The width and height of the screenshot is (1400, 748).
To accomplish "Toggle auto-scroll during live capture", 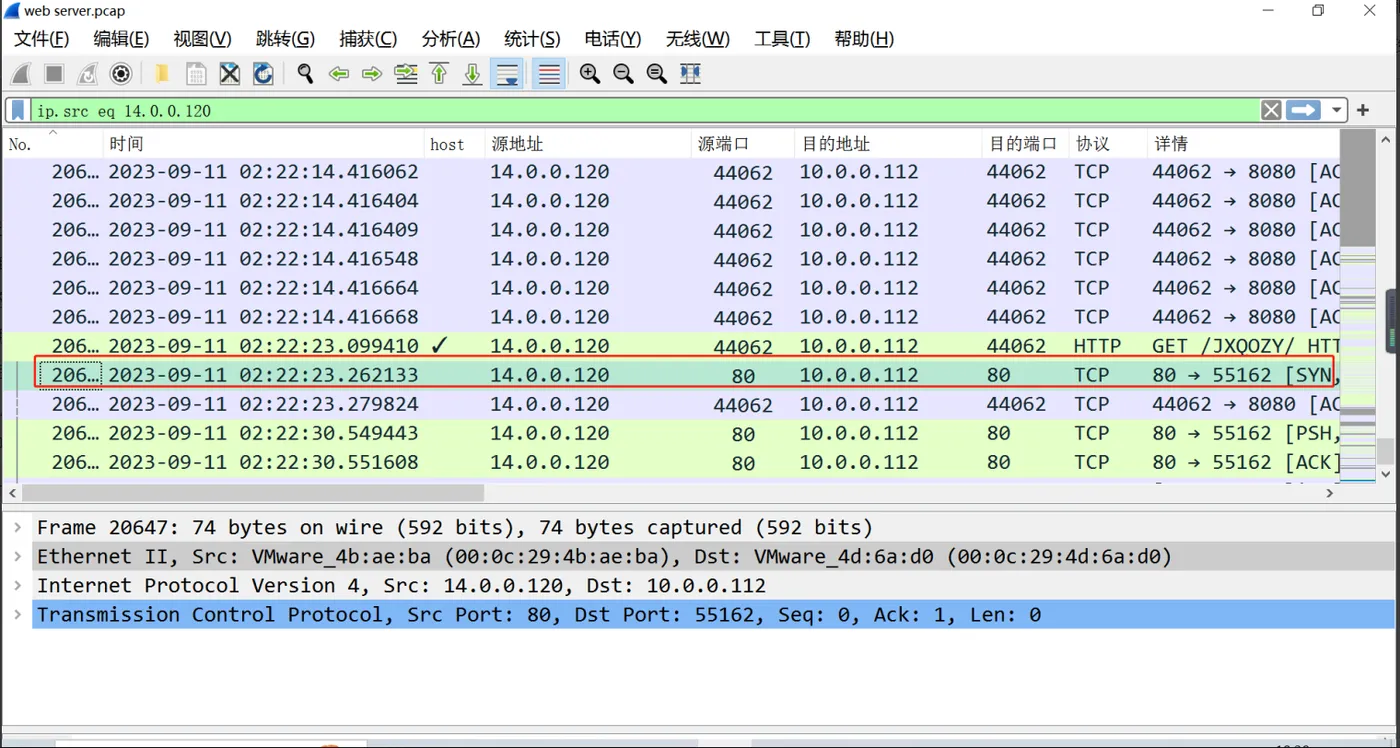I will [507, 74].
